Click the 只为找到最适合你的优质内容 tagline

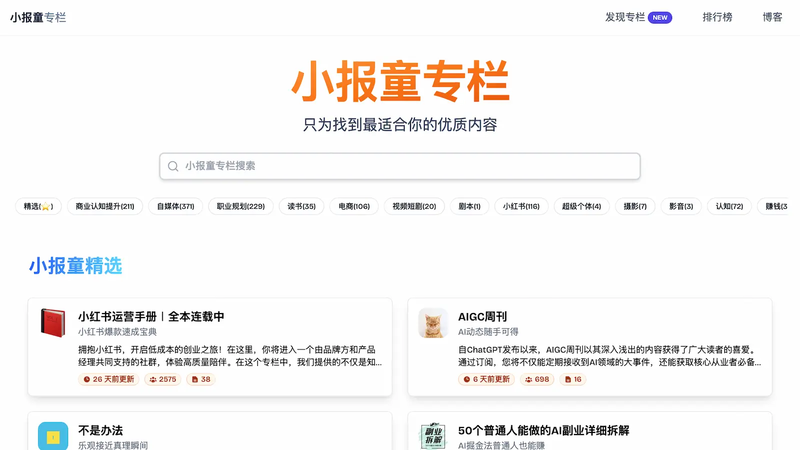pos(400,124)
